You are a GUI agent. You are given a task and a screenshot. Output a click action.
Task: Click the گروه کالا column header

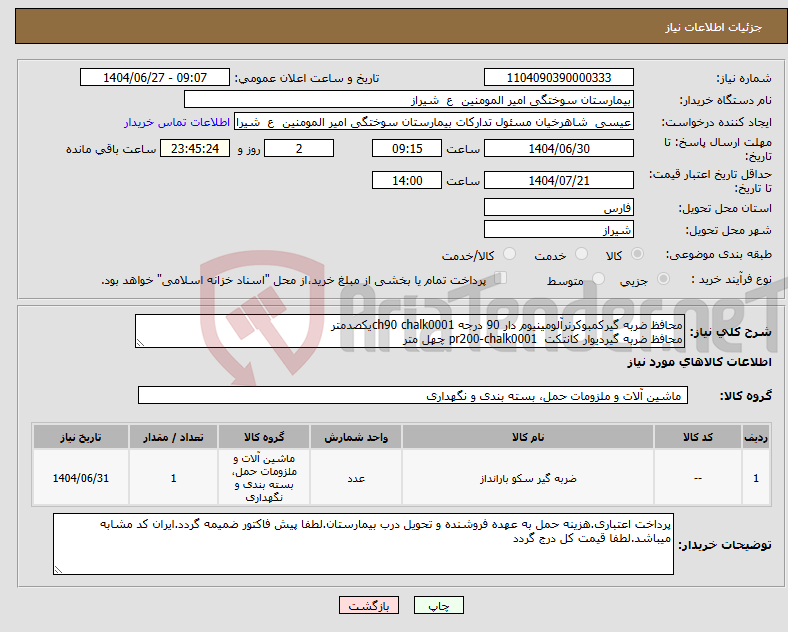click(264, 437)
